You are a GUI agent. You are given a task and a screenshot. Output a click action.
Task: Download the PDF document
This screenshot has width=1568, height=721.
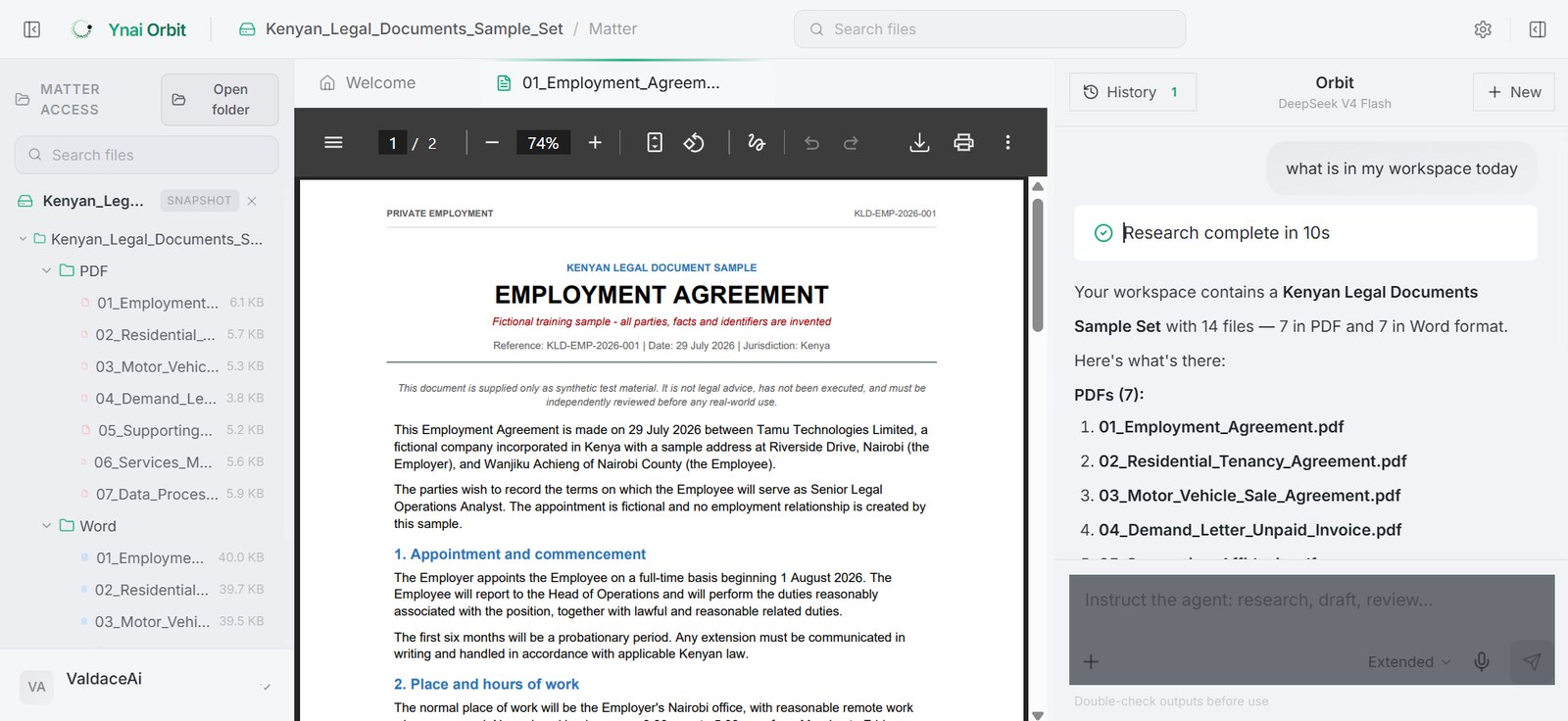pyautogui.click(x=919, y=143)
